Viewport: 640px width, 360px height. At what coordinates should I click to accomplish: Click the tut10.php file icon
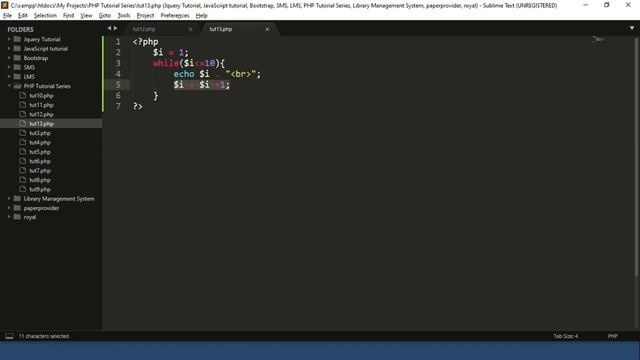click(x=22, y=95)
